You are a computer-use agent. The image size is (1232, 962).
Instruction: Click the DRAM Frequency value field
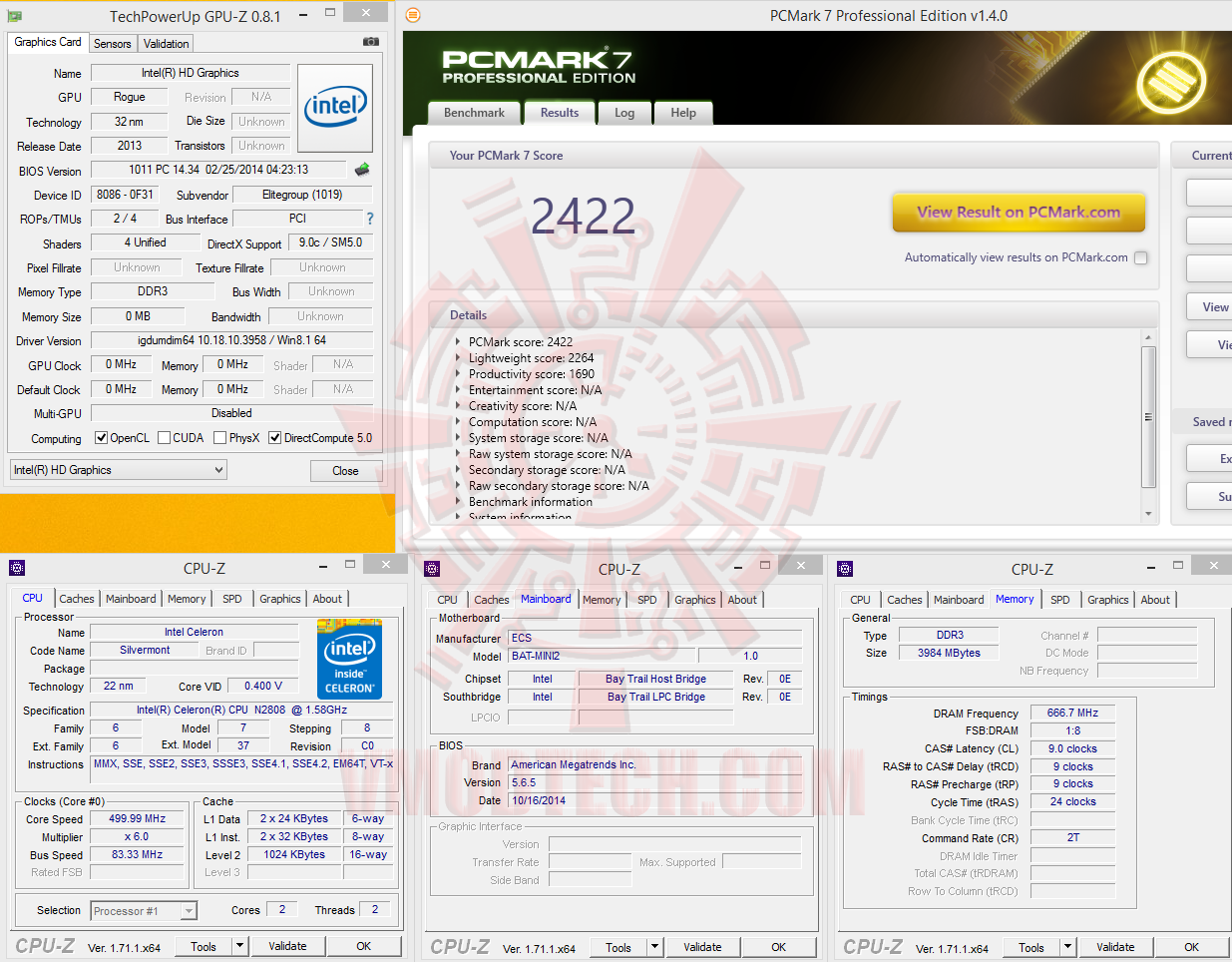1072,713
